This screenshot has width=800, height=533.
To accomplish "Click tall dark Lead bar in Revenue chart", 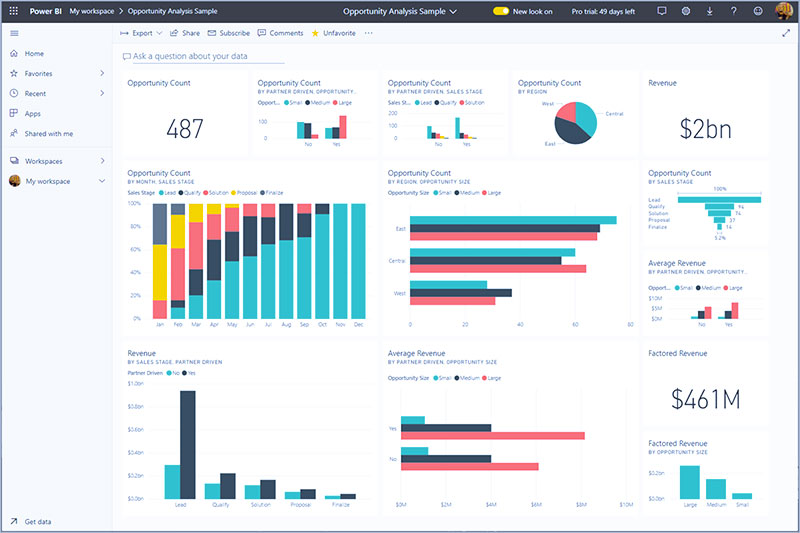I will [x=187, y=445].
